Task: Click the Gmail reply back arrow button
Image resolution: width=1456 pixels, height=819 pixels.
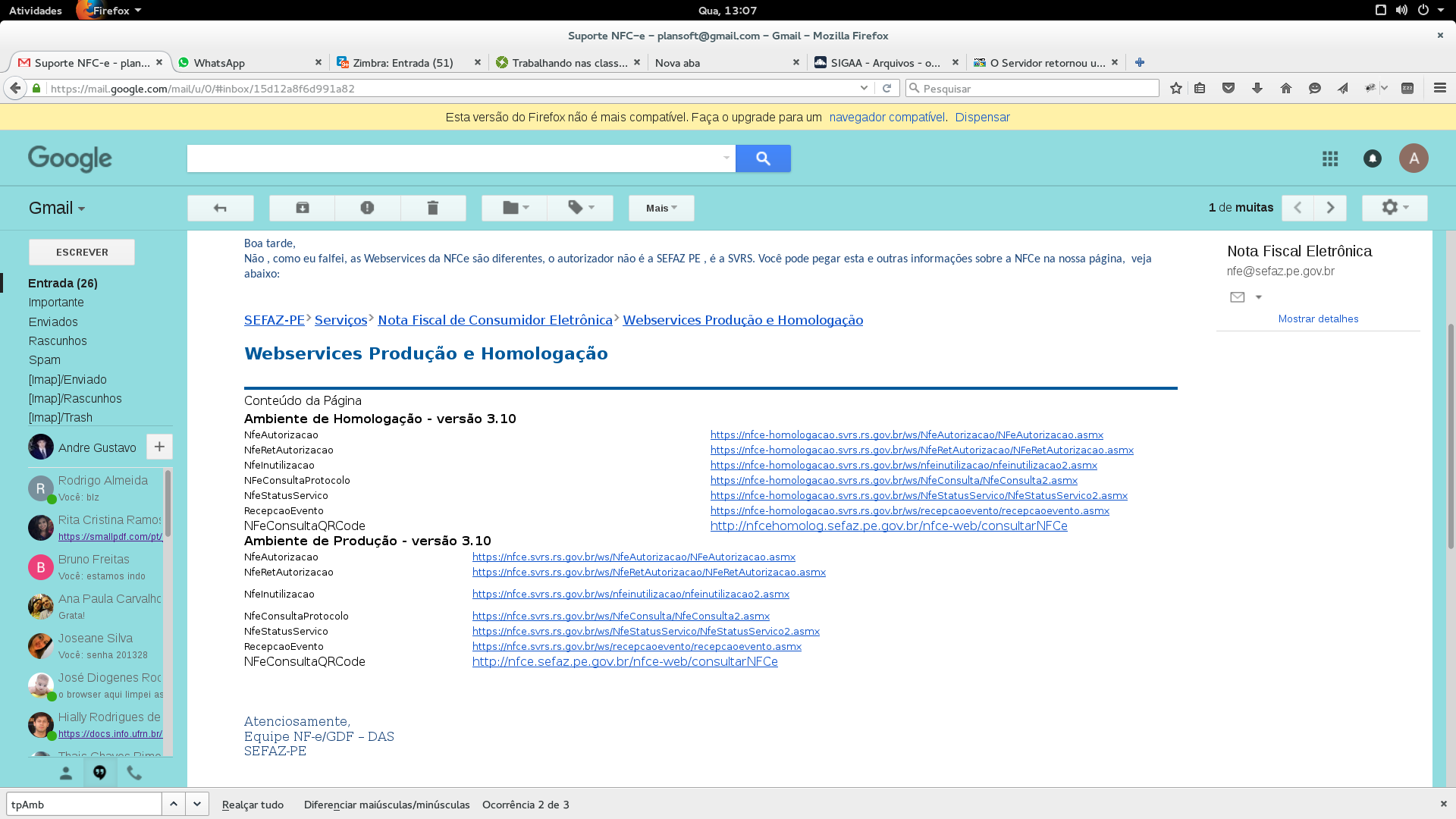Action: 220,208
